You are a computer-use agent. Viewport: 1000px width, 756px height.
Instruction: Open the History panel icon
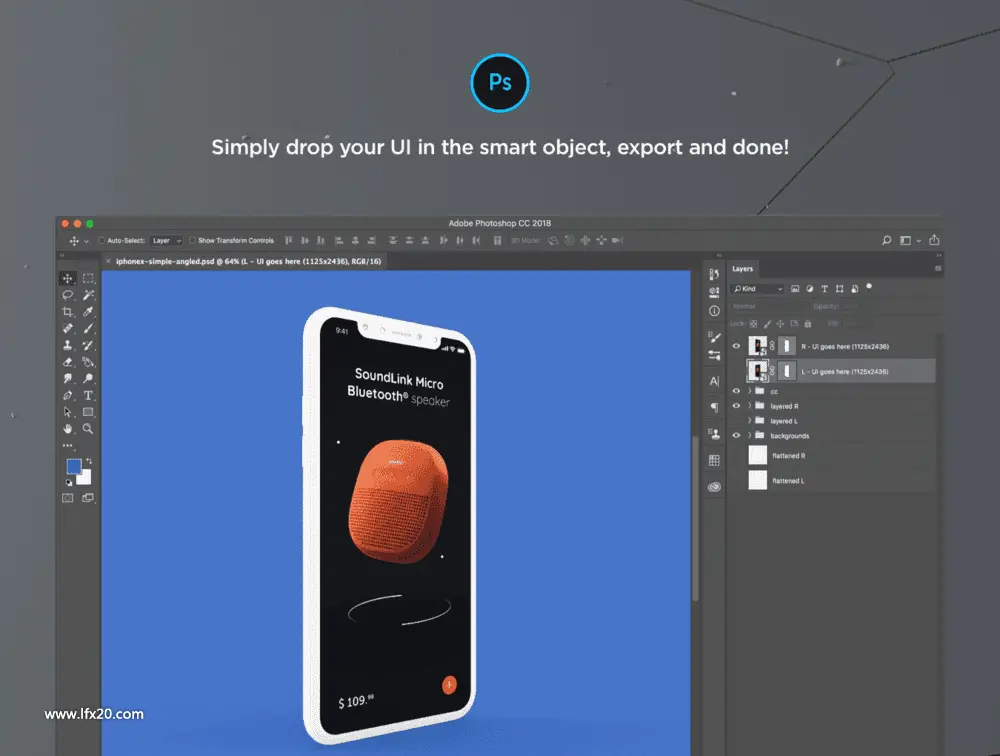[714, 274]
